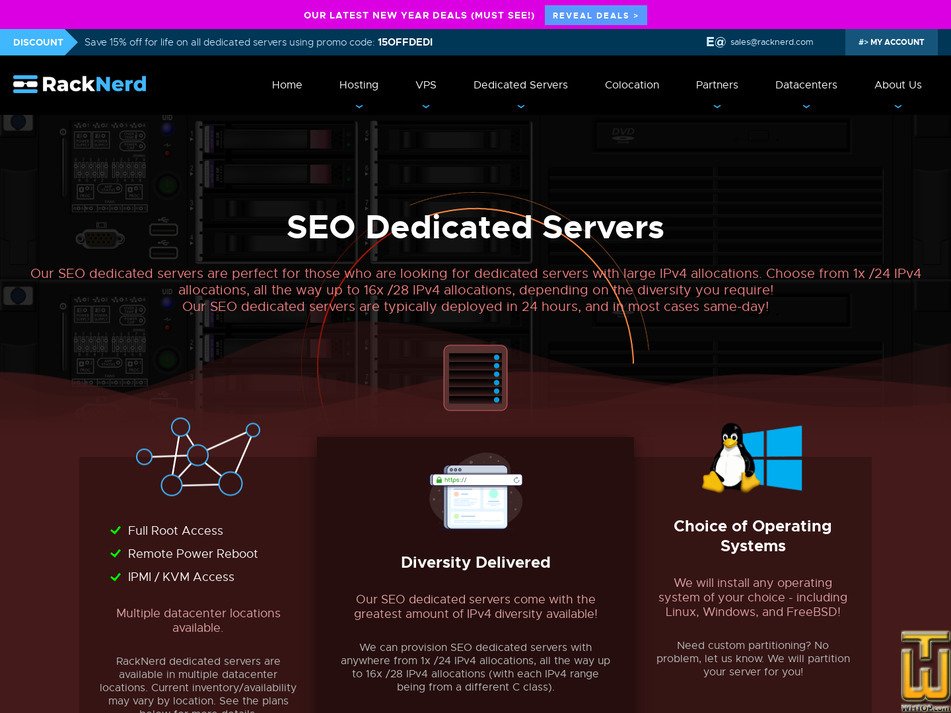Open the Colocation menu item

coord(632,85)
